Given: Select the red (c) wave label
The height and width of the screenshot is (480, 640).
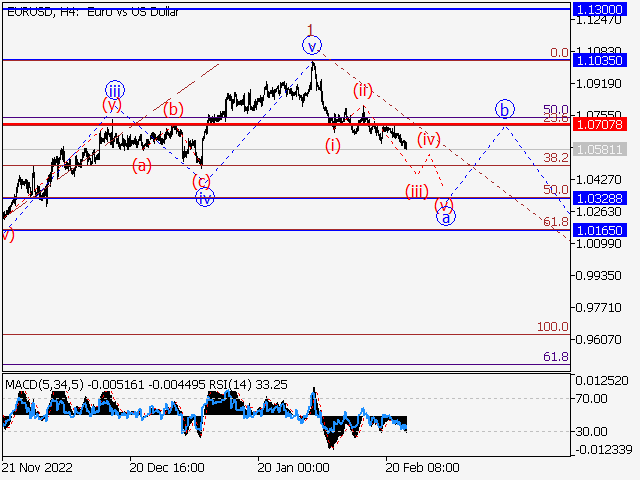Looking at the screenshot, I should click(x=201, y=181).
